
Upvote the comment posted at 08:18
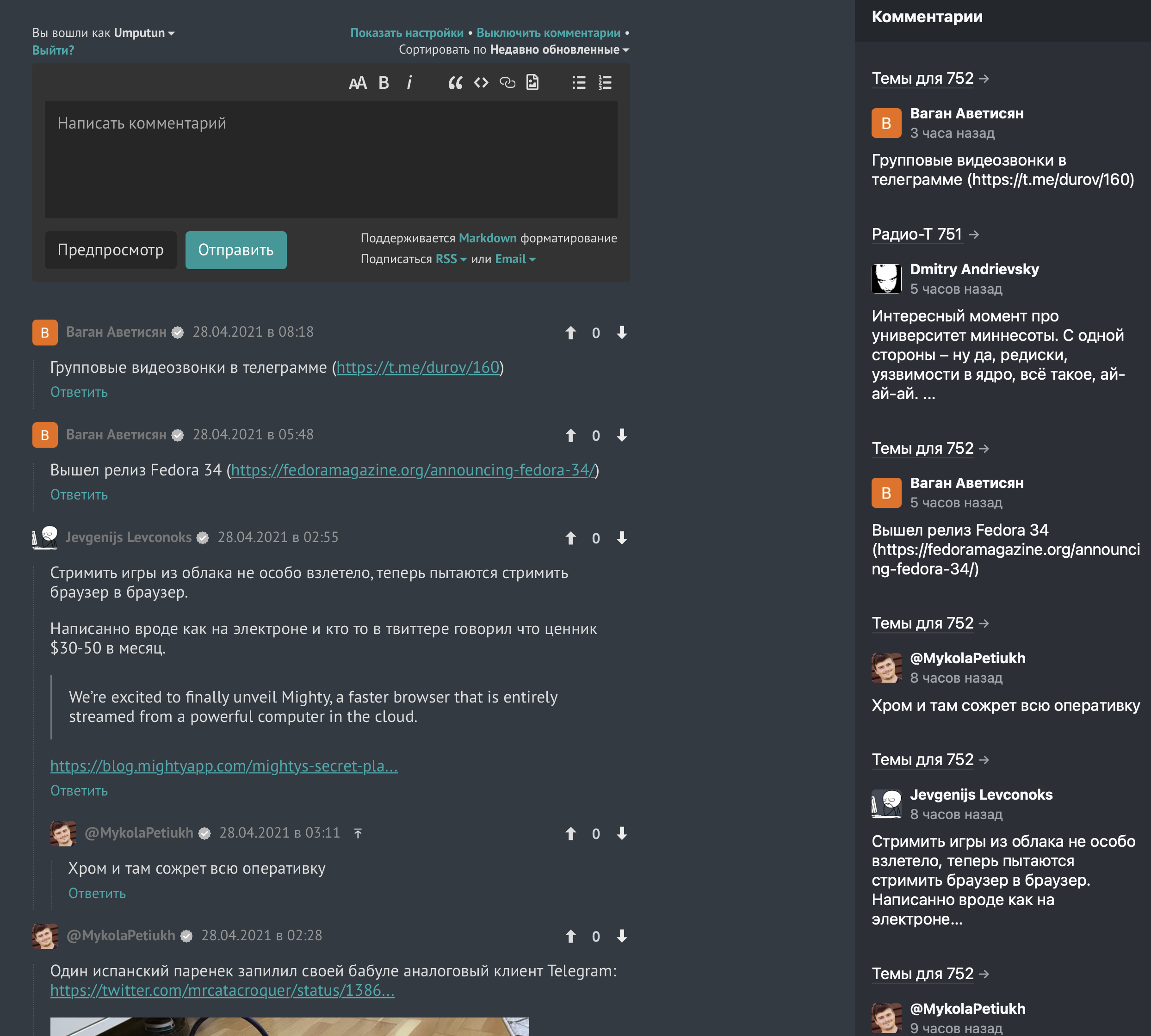click(x=570, y=333)
